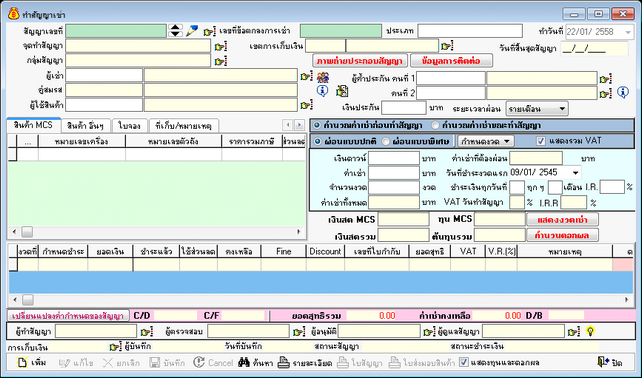
Task: Click the printer รายละเอียด icon
Action: point(284,362)
